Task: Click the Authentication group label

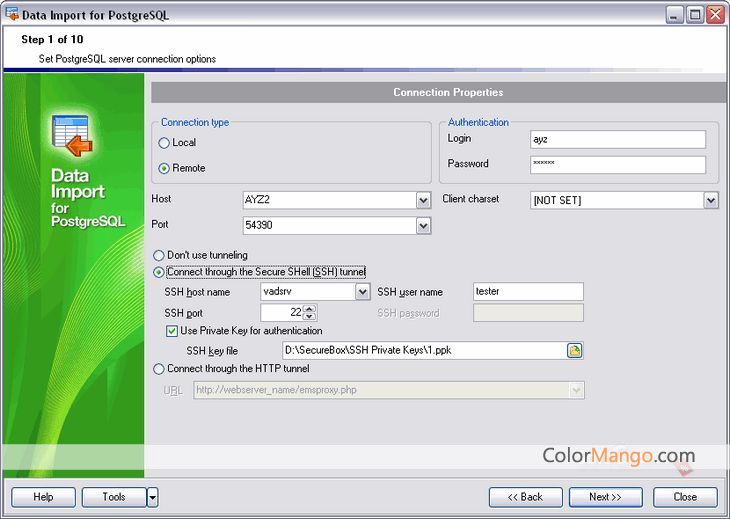Action: tap(478, 122)
